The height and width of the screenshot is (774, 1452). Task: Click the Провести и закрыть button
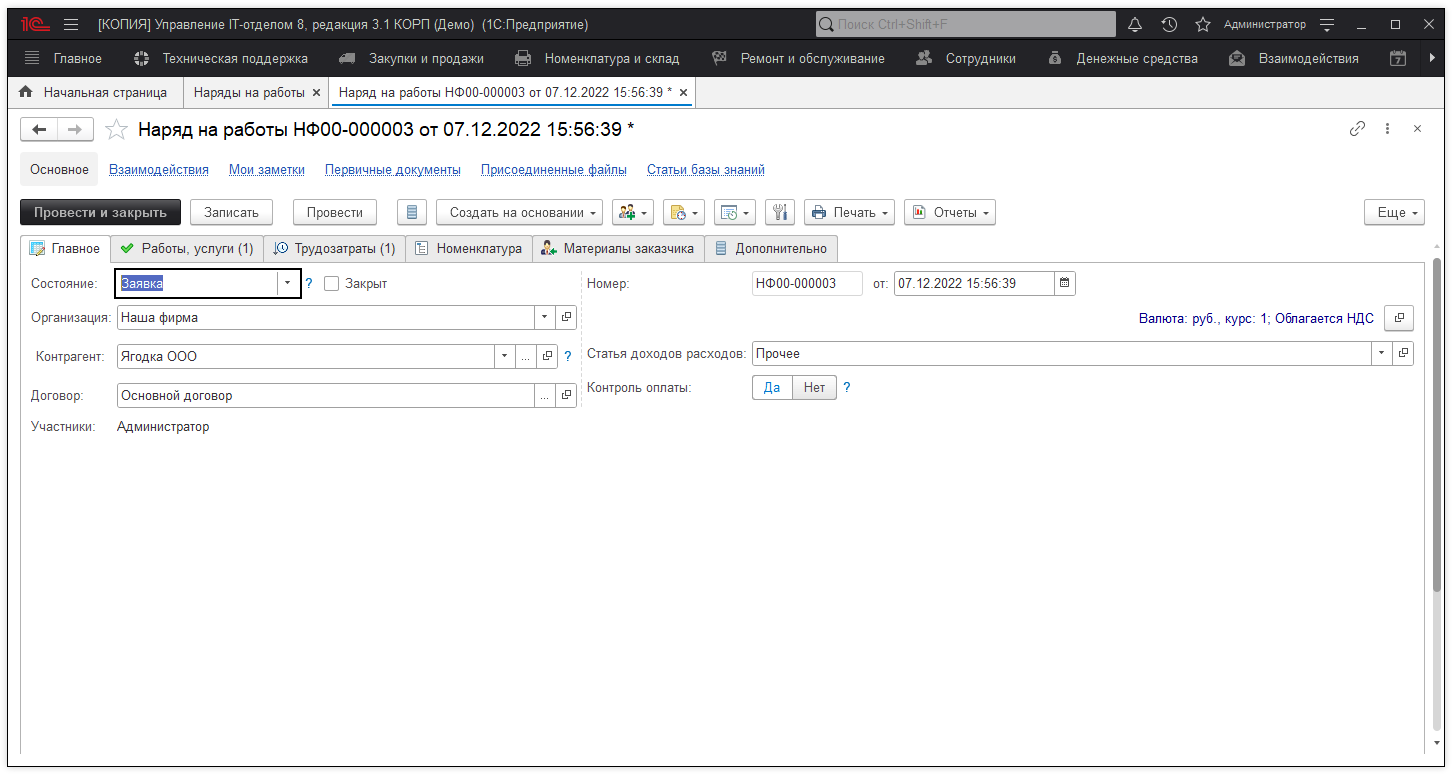[x=100, y=212]
